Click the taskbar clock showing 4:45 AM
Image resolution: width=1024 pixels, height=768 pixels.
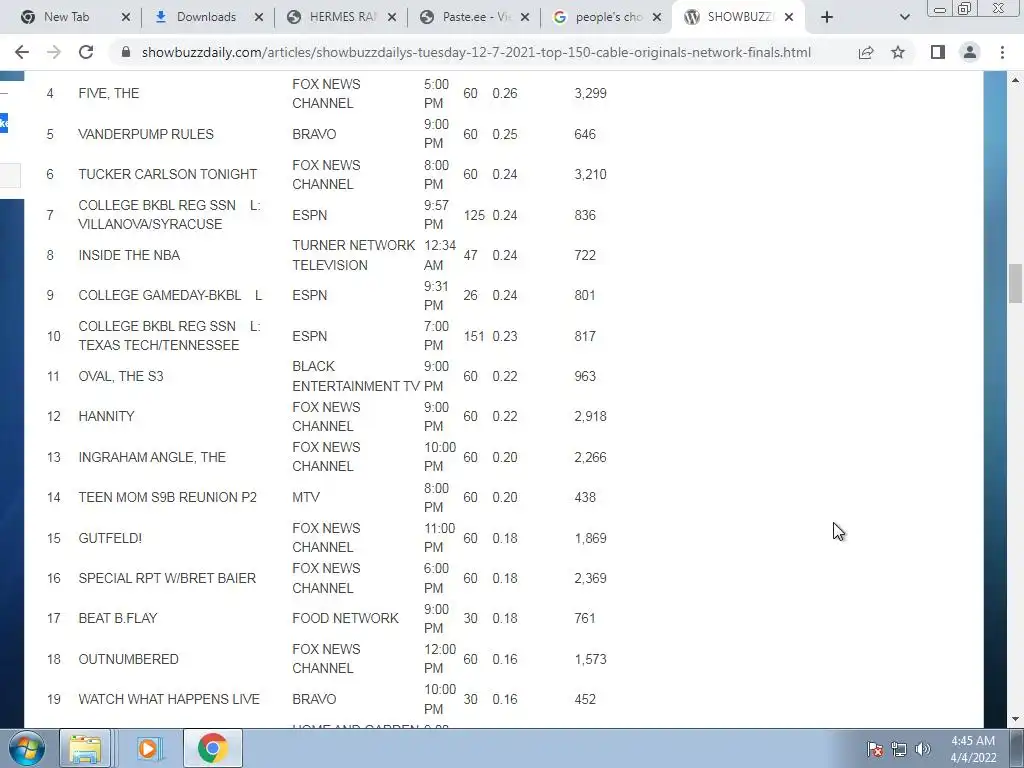[x=973, y=749]
